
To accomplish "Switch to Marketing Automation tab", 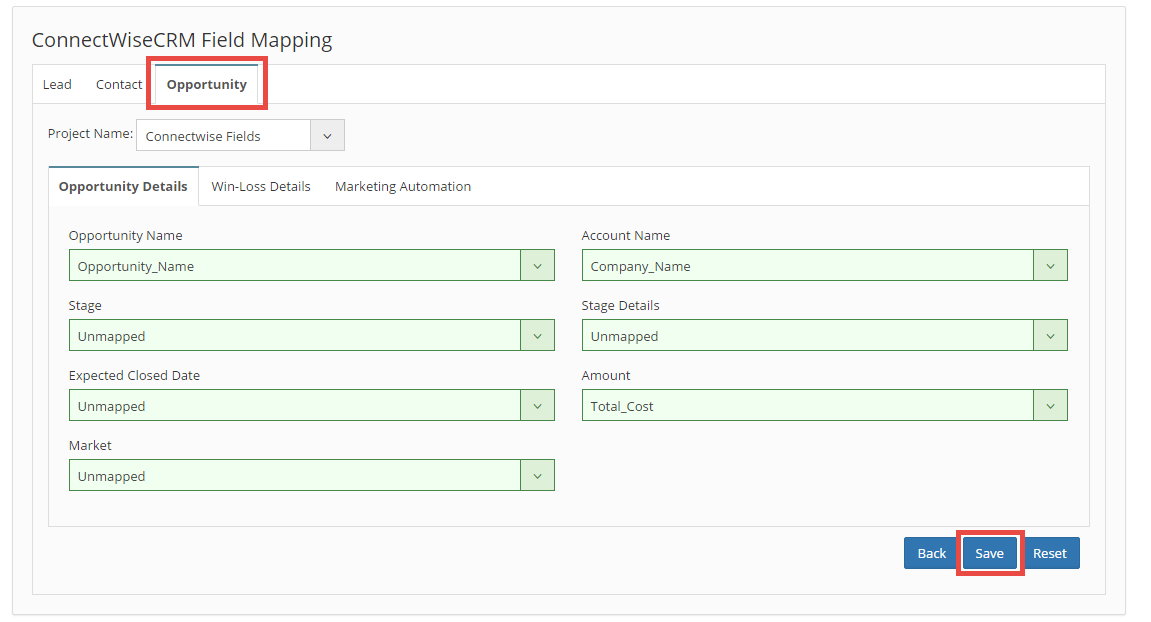I will [403, 187].
